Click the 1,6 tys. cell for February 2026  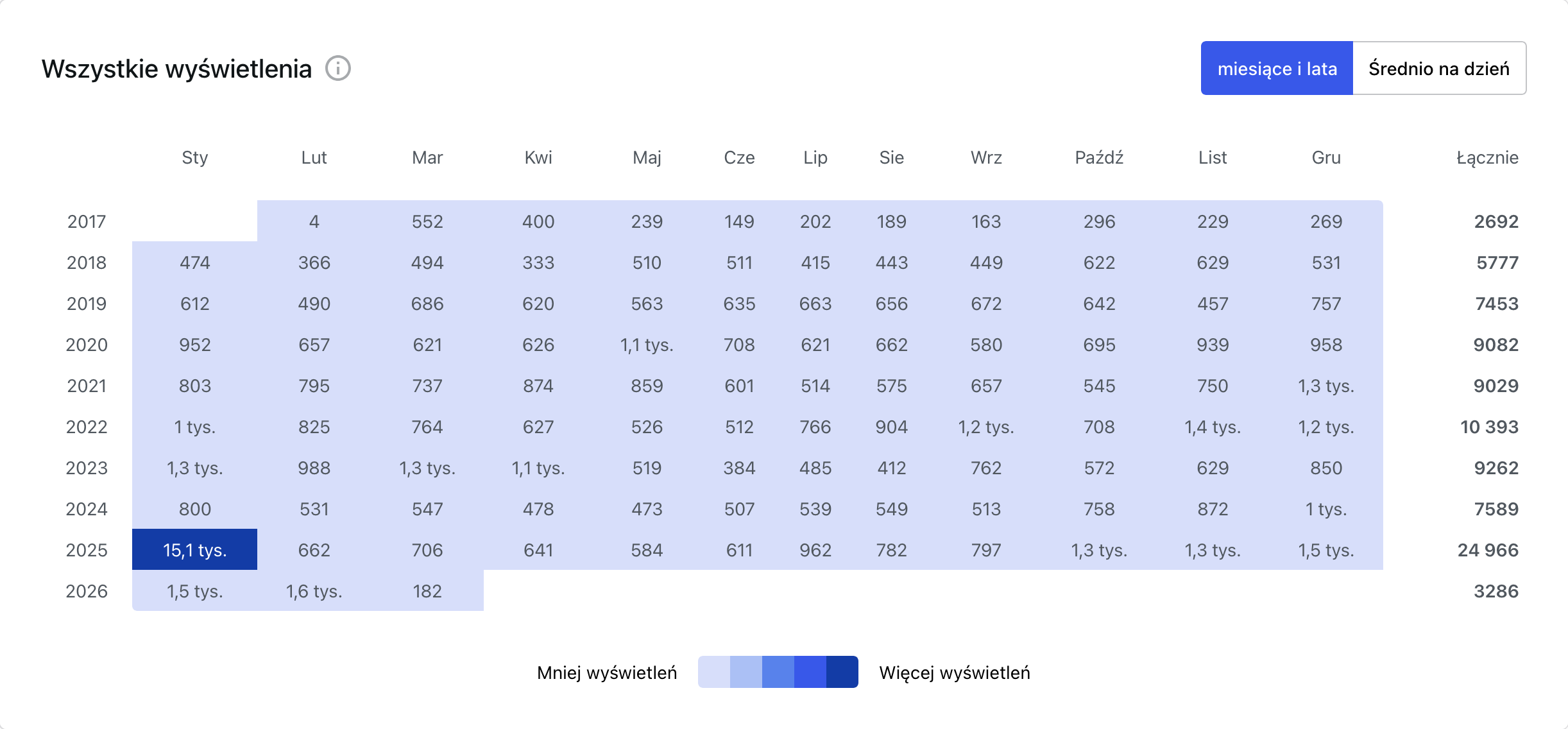tap(314, 591)
